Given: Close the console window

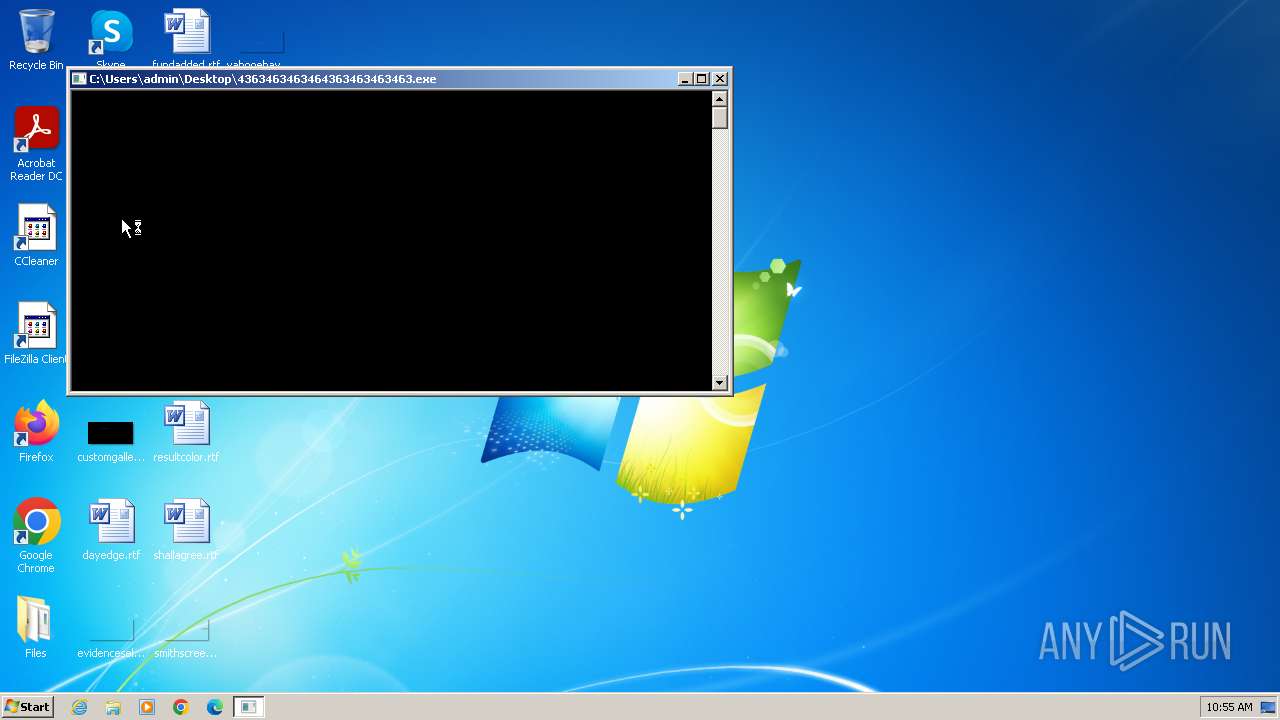Looking at the screenshot, I should (720, 79).
